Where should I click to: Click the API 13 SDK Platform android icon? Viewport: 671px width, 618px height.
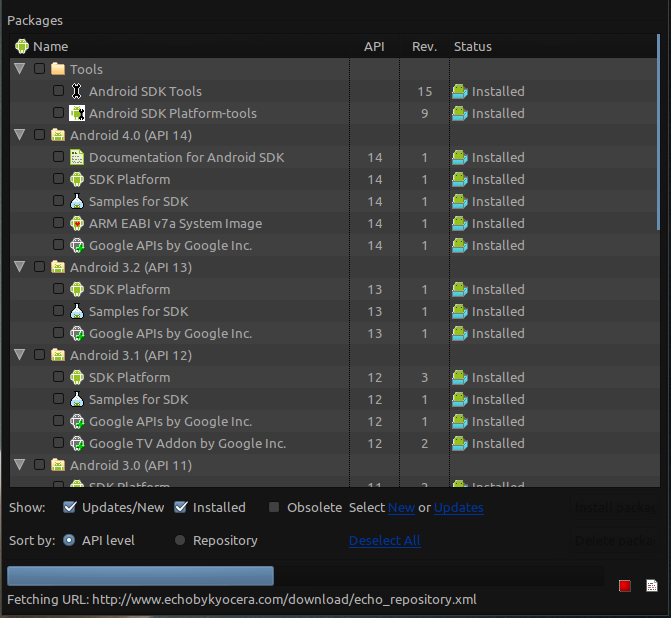click(x=77, y=289)
